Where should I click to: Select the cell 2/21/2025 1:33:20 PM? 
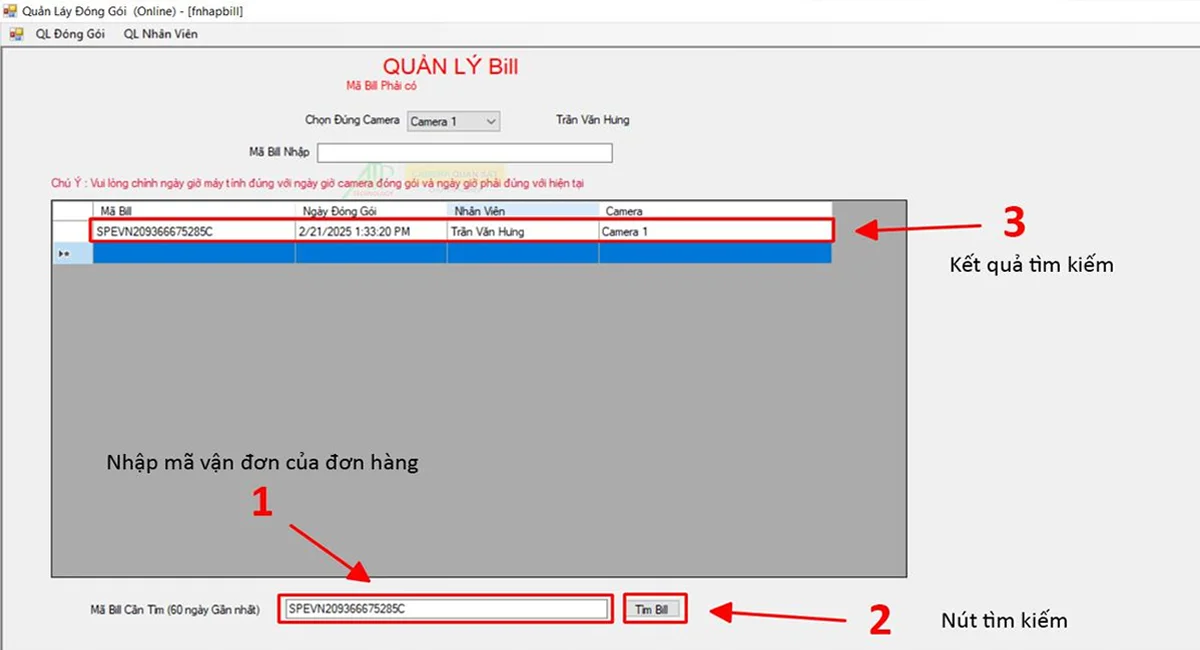371,231
